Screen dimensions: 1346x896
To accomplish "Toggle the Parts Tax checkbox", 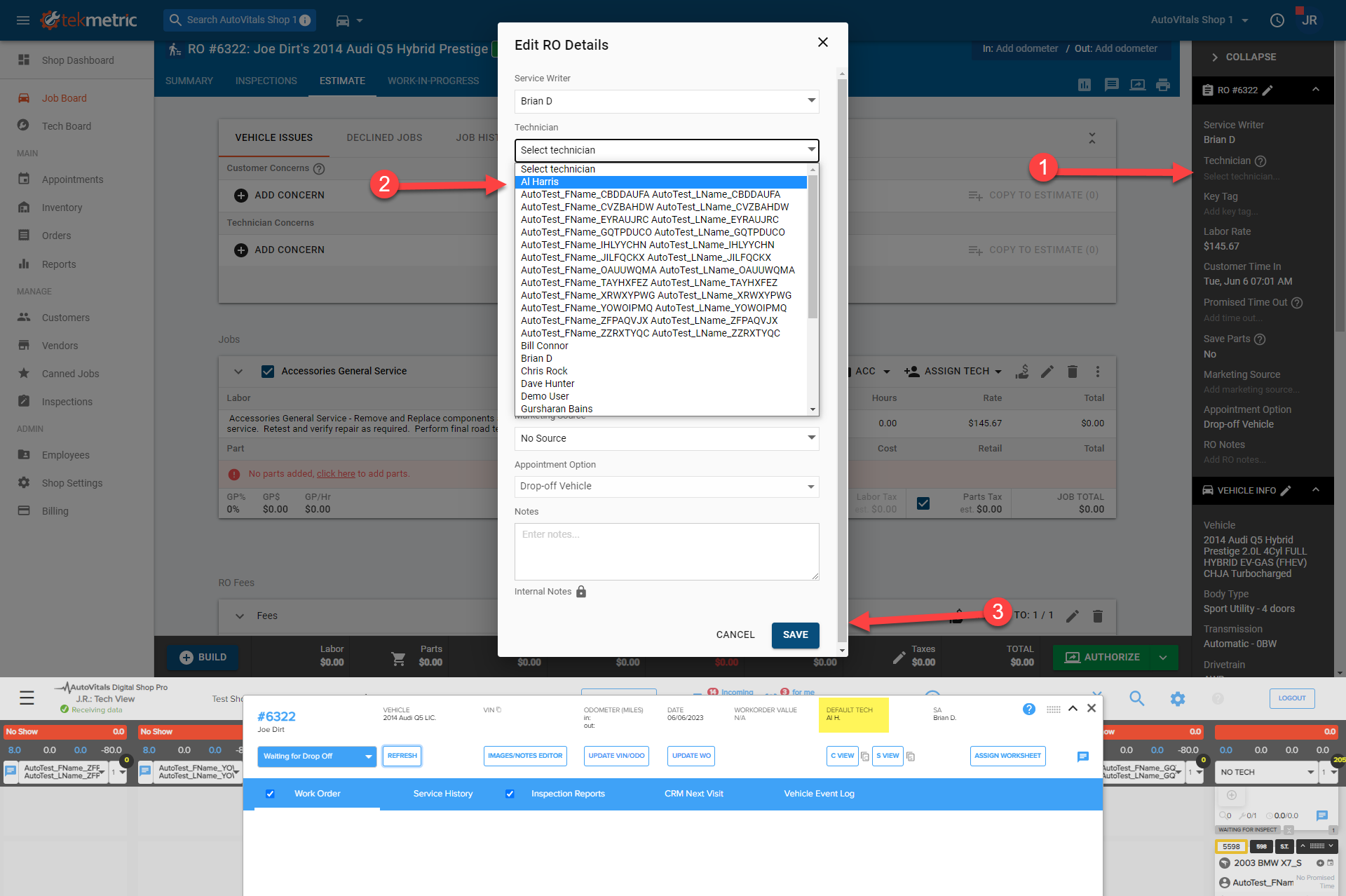I will point(923,503).
